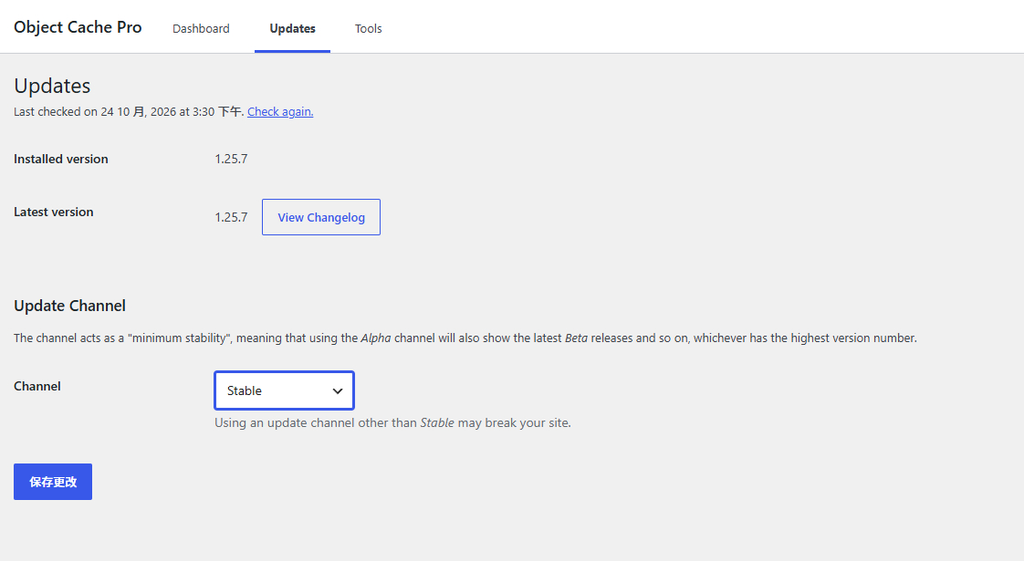1024x561 pixels.
Task: Click the minimum stability description text
Action: click(465, 338)
